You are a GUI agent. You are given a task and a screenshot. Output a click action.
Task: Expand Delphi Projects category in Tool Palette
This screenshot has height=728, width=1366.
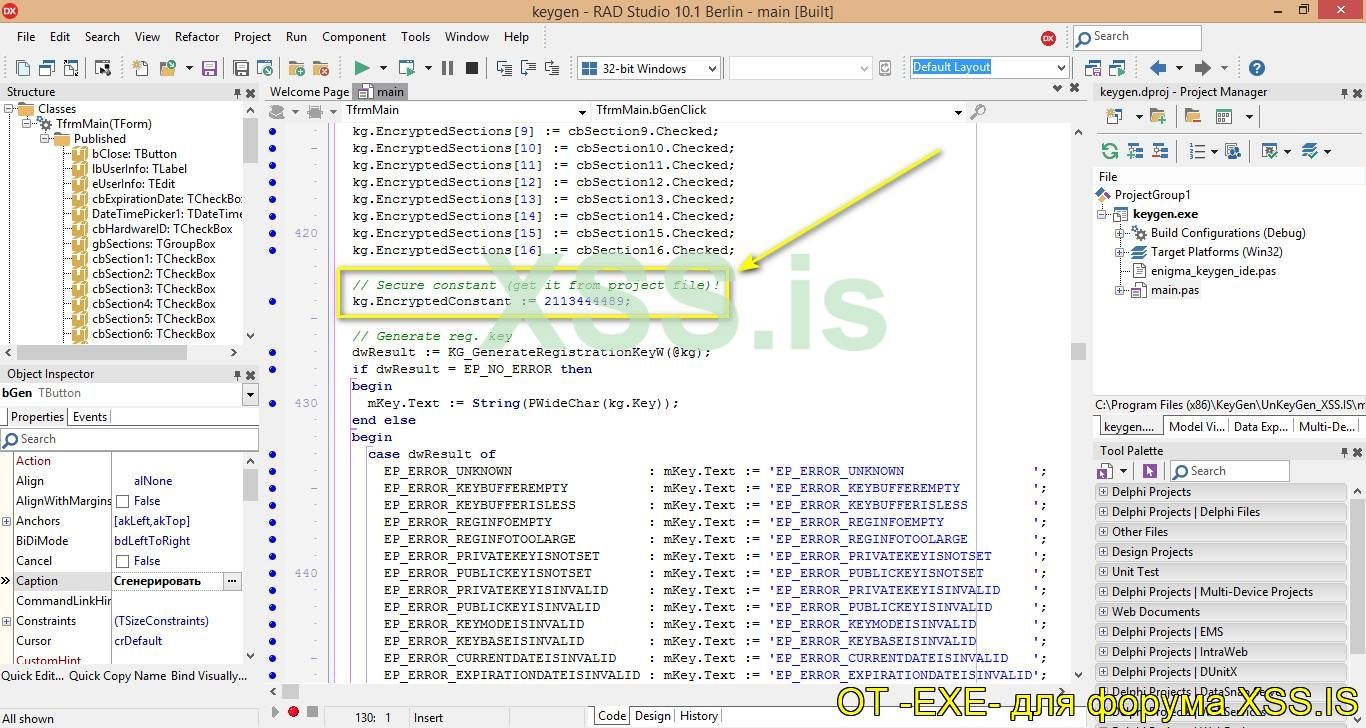1103,492
